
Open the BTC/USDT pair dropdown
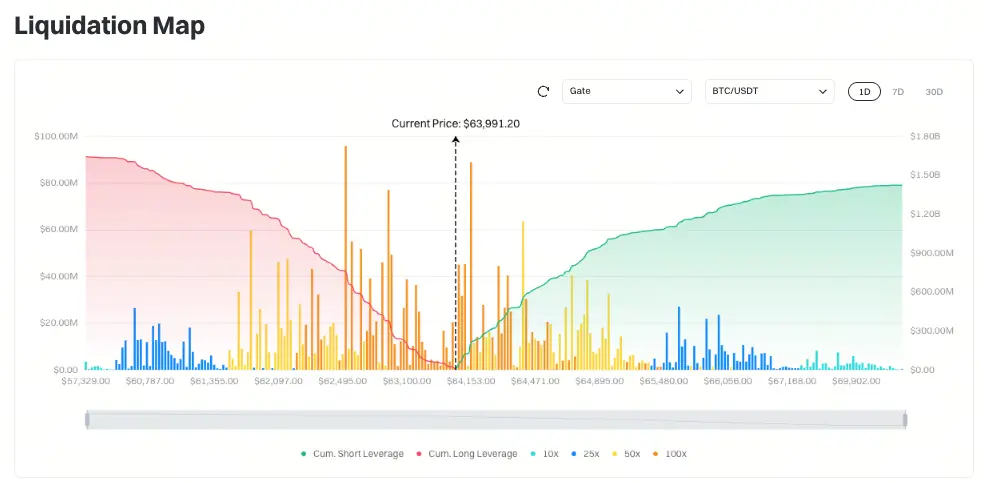pos(770,91)
